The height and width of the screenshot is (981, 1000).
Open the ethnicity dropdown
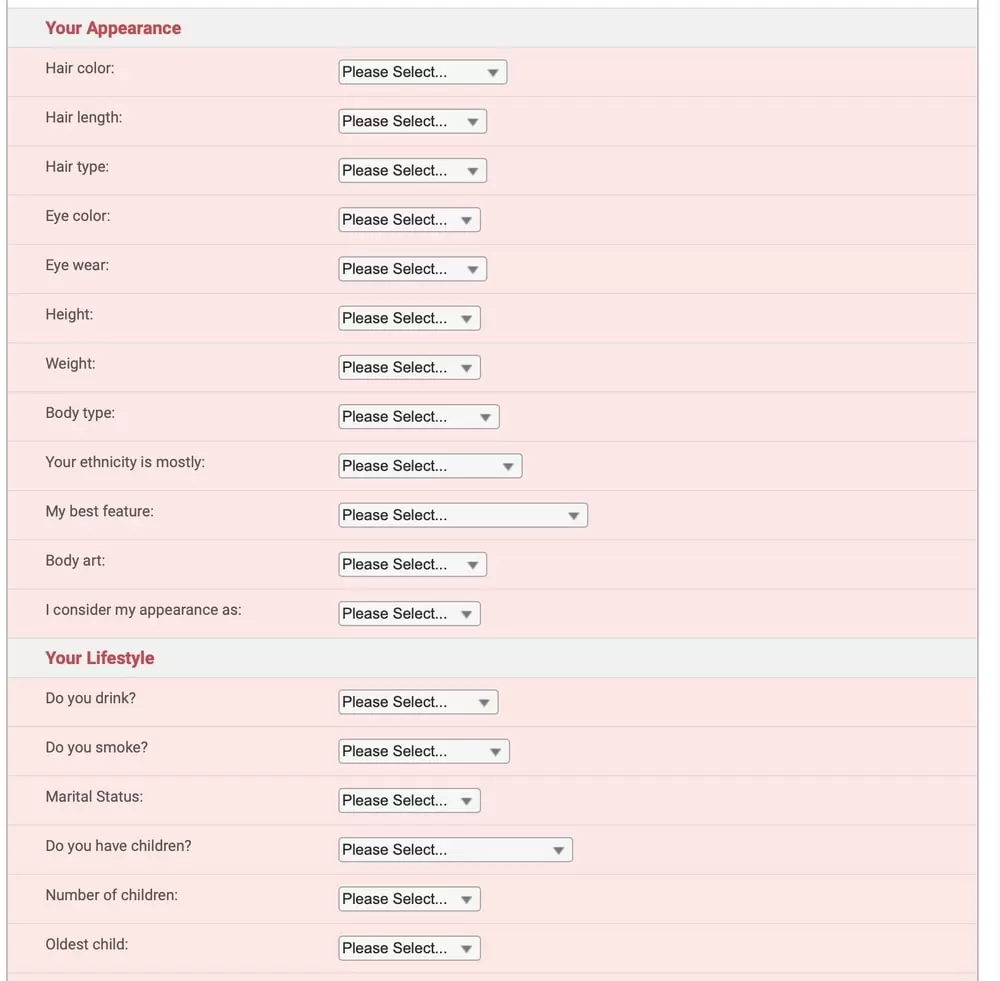click(430, 466)
